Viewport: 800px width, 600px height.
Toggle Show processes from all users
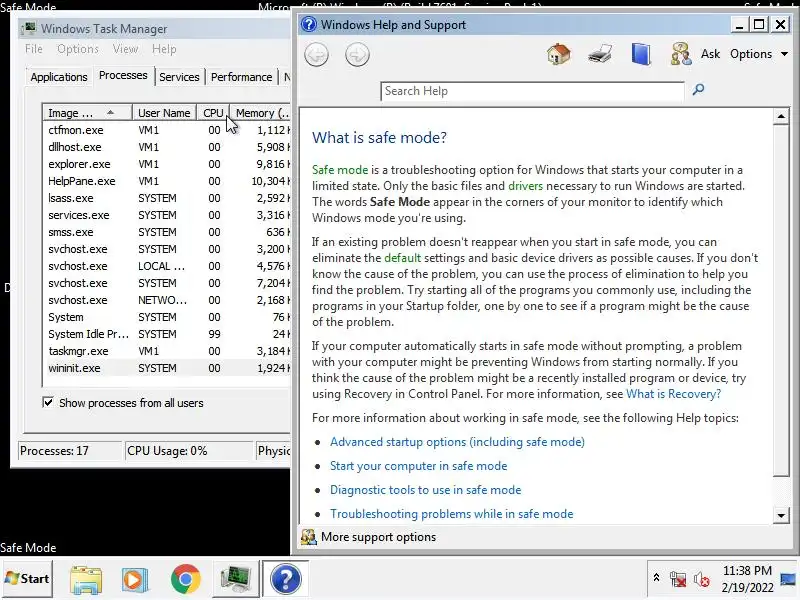tap(48, 403)
